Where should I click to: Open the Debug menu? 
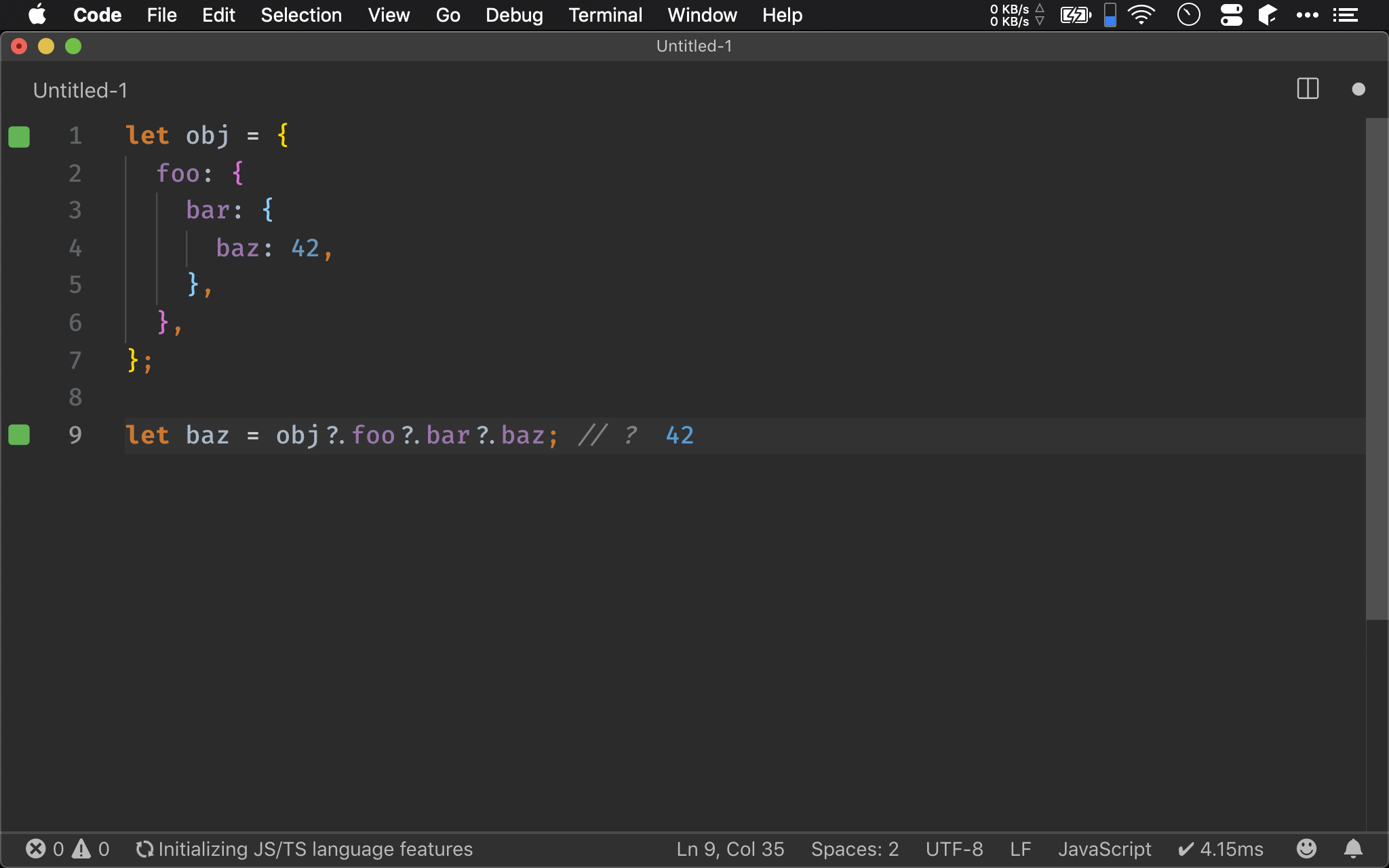tap(514, 15)
